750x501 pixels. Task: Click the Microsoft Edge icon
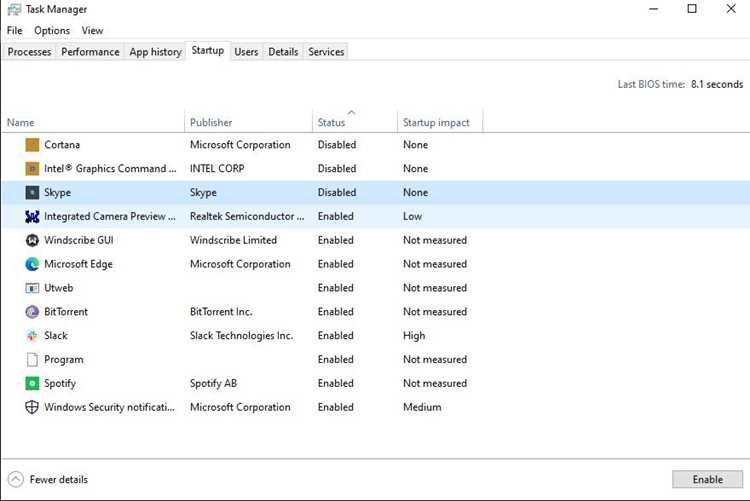(x=32, y=264)
